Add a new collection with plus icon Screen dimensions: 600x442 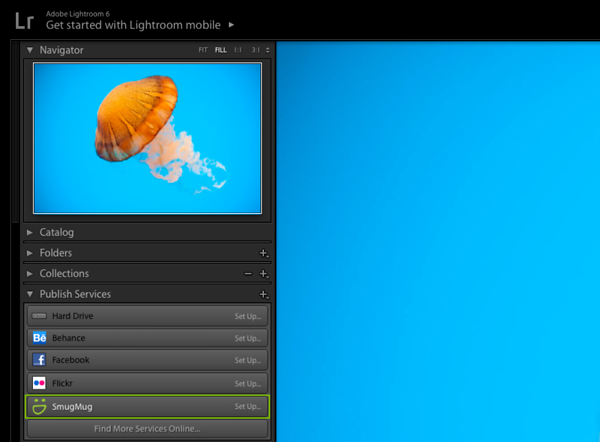(263, 274)
